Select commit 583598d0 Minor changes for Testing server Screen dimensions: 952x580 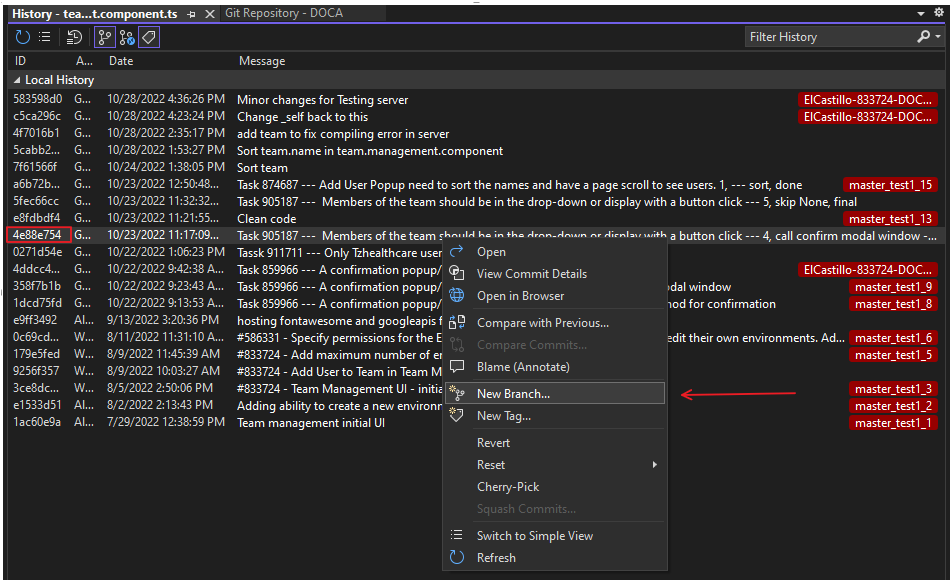click(x=475, y=100)
